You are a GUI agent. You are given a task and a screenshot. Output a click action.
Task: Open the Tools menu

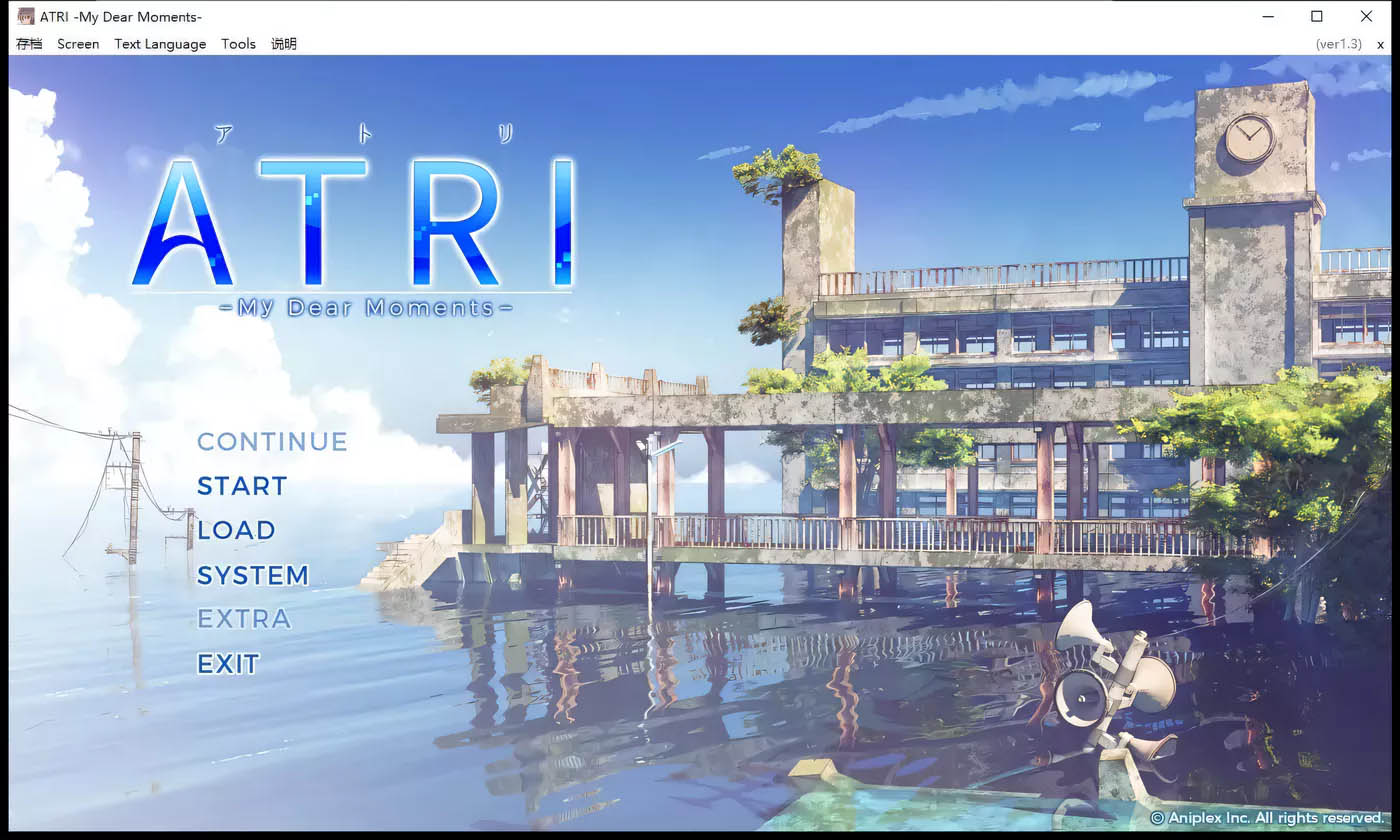(238, 44)
